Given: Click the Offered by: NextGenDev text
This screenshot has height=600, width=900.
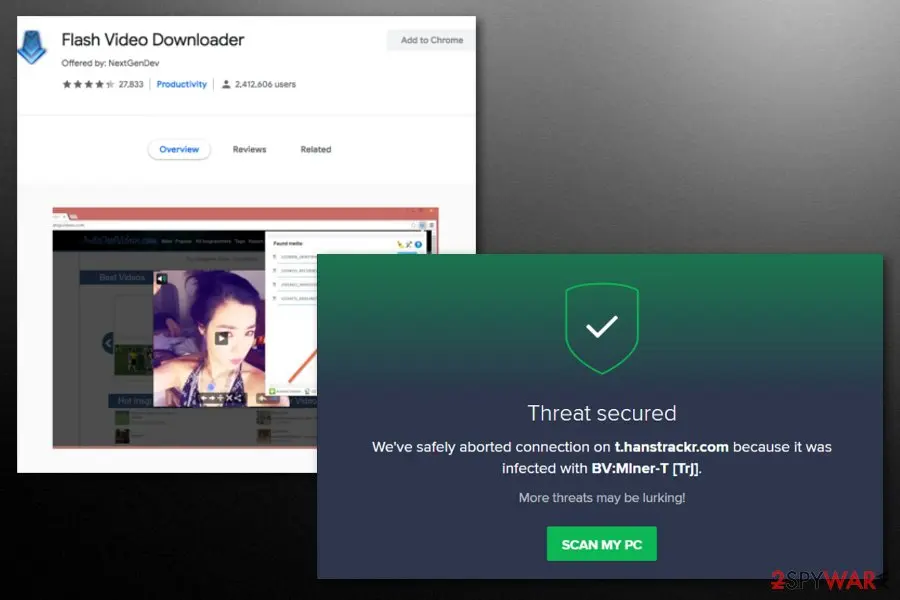Looking at the screenshot, I should tap(110, 63).
